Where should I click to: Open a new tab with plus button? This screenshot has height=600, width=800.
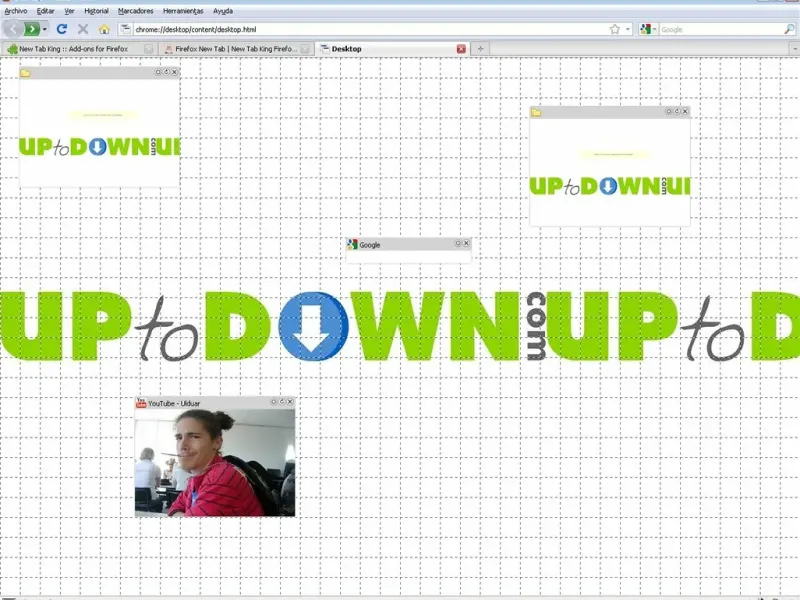pyautogui.click(x=480, y=49)
